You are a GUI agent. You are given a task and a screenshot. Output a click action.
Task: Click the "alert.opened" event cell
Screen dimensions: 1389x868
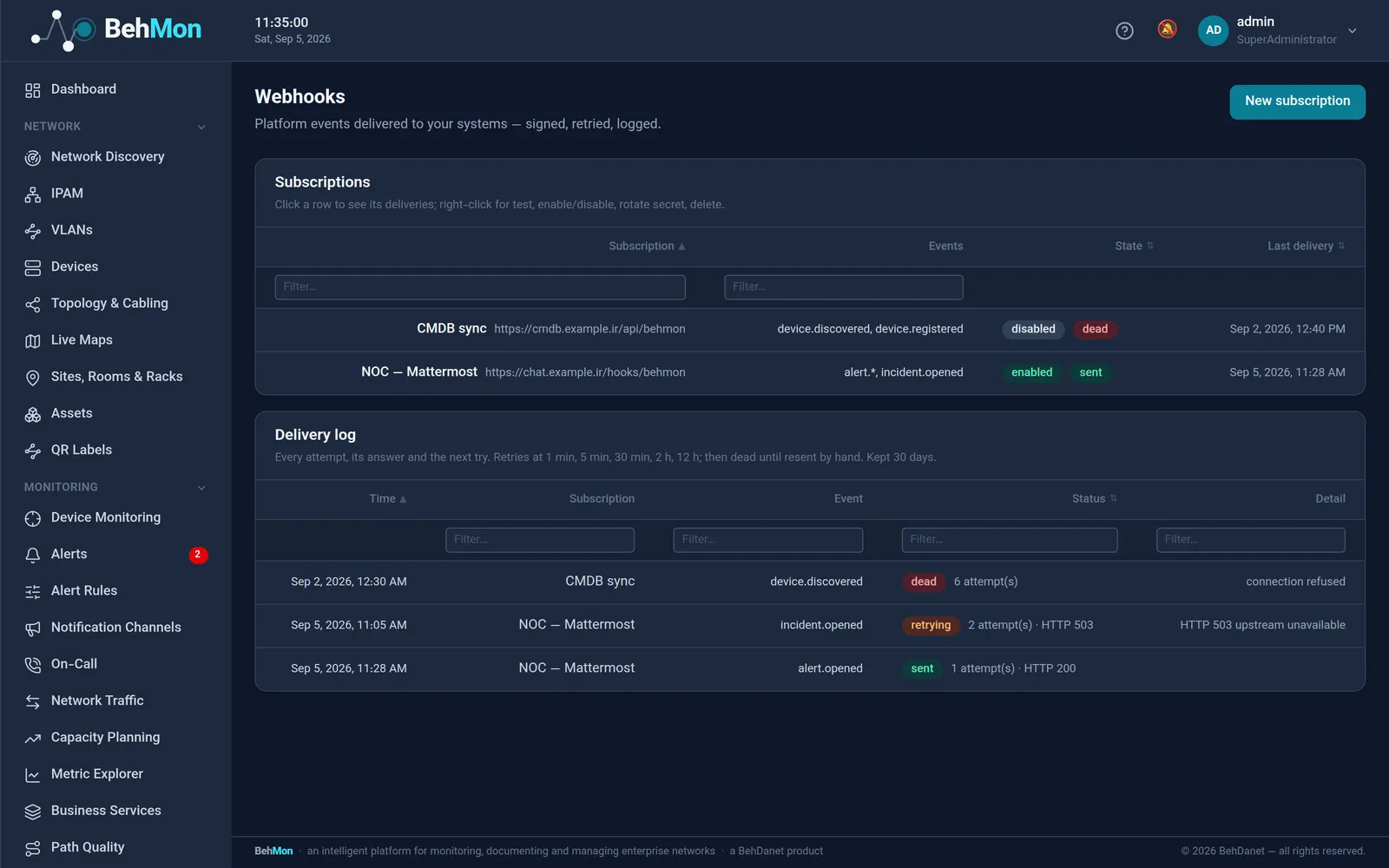click(830, 669)
